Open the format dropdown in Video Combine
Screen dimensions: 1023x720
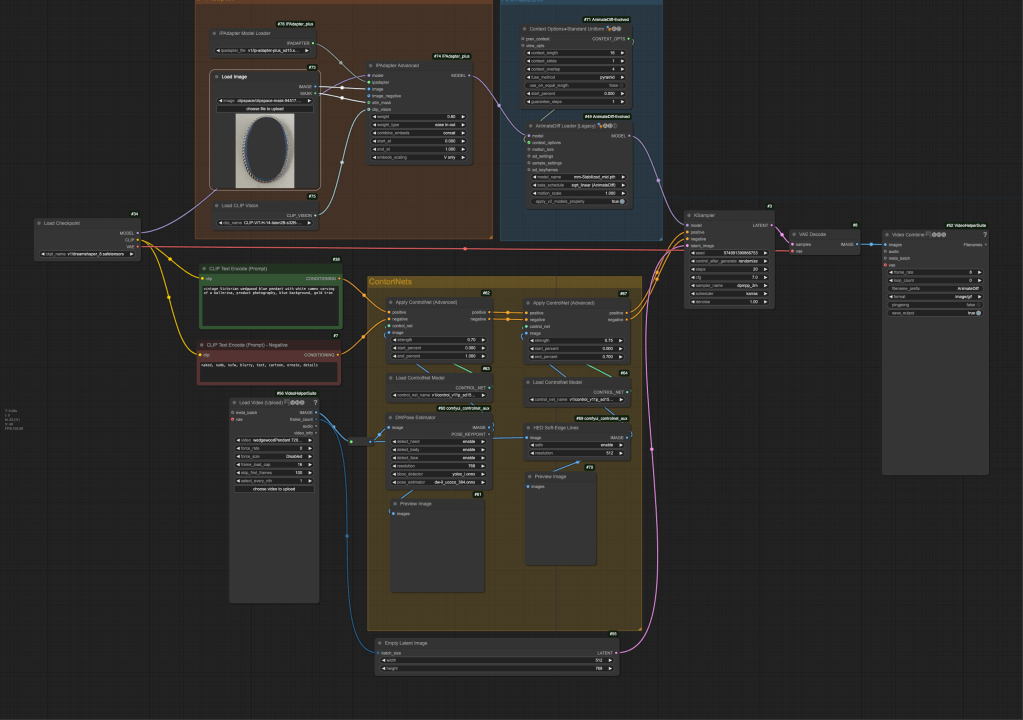937,296
